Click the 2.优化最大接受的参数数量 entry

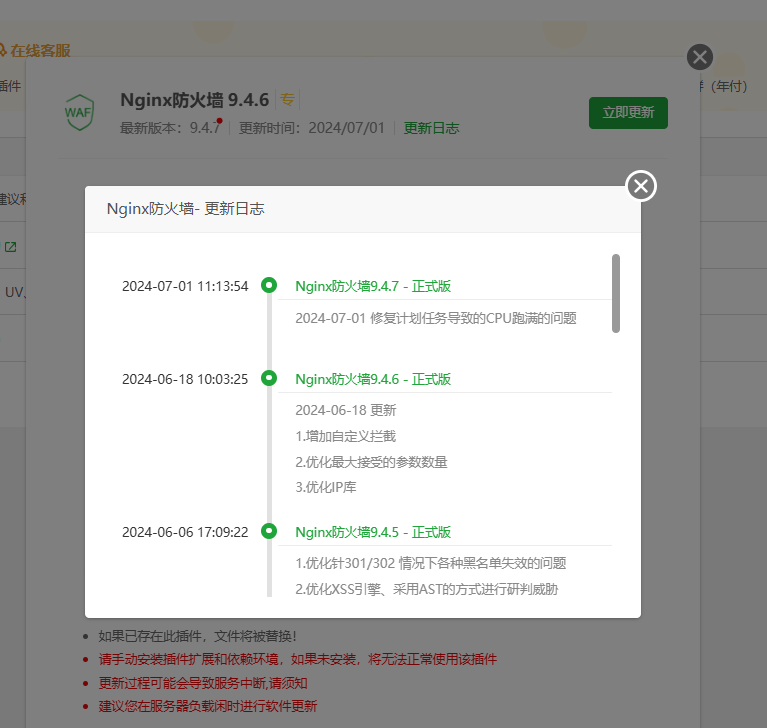coord(371,462)
